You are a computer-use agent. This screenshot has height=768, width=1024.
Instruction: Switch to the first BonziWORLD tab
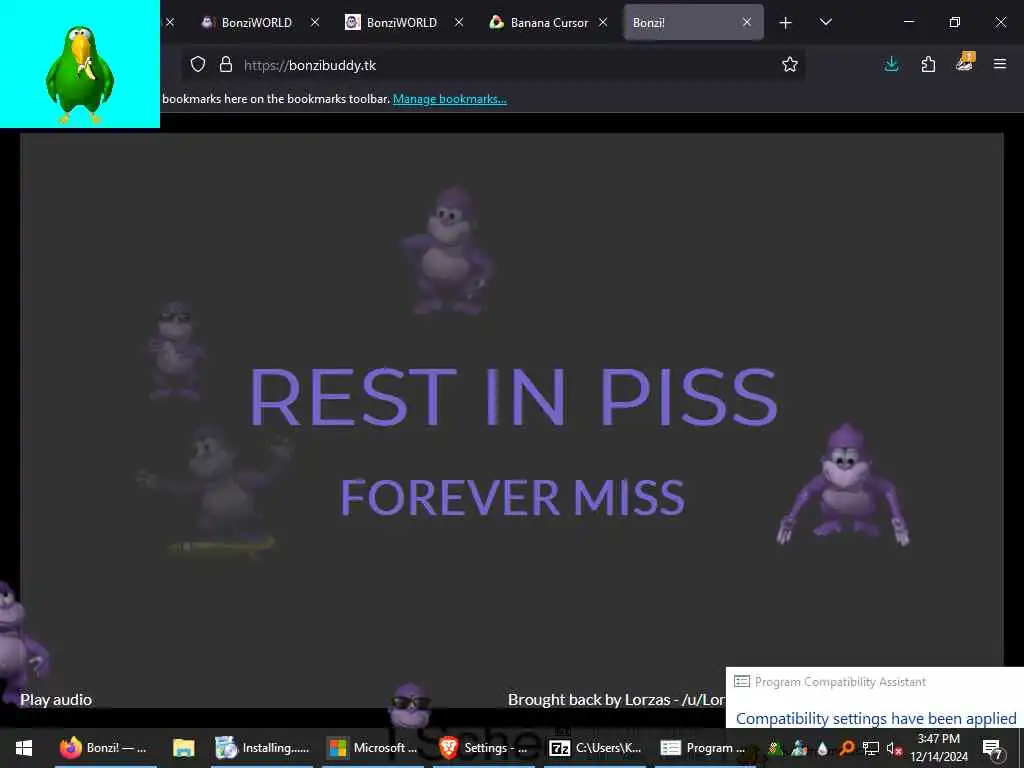247,22
